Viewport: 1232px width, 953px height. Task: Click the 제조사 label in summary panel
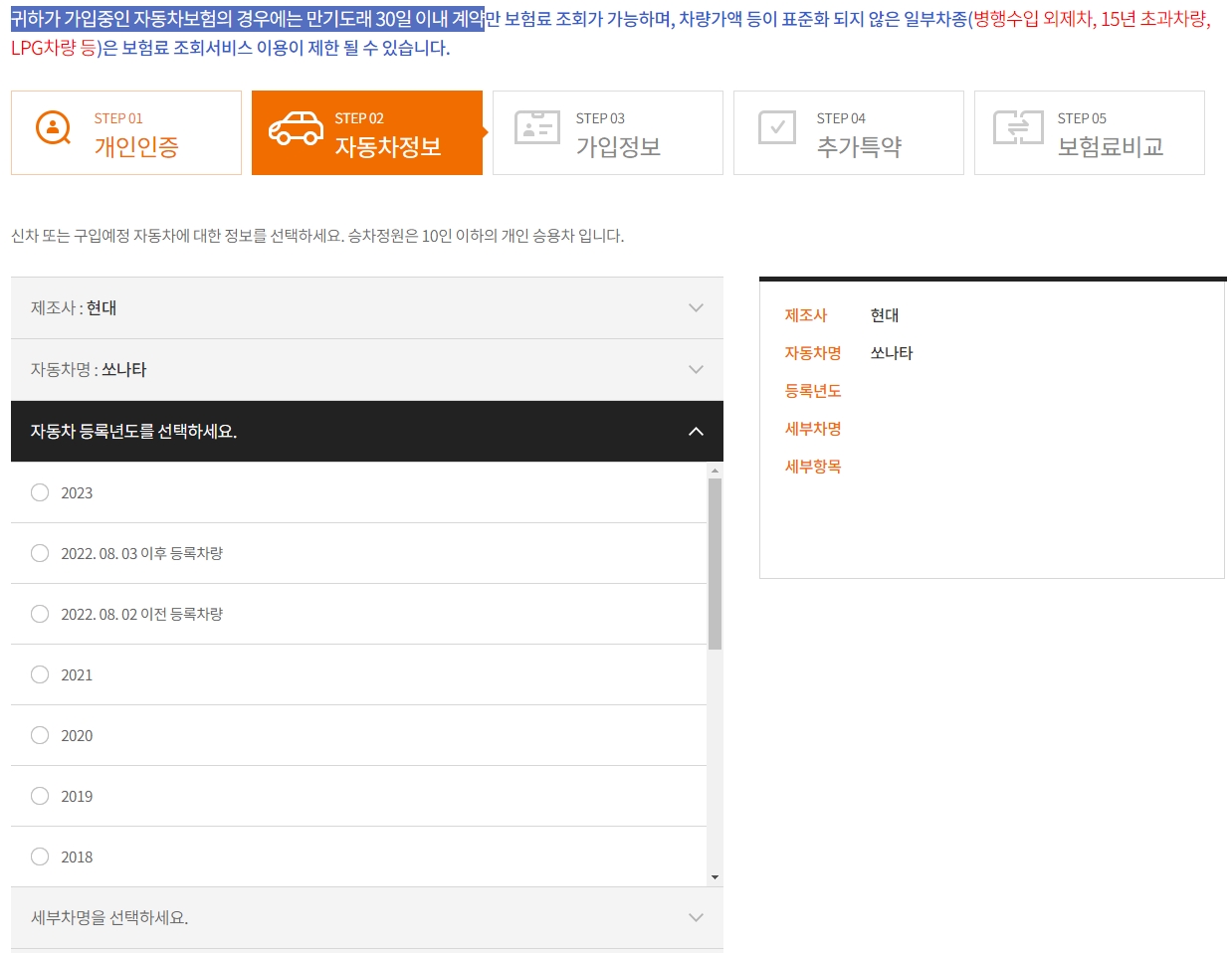(806, 315)
